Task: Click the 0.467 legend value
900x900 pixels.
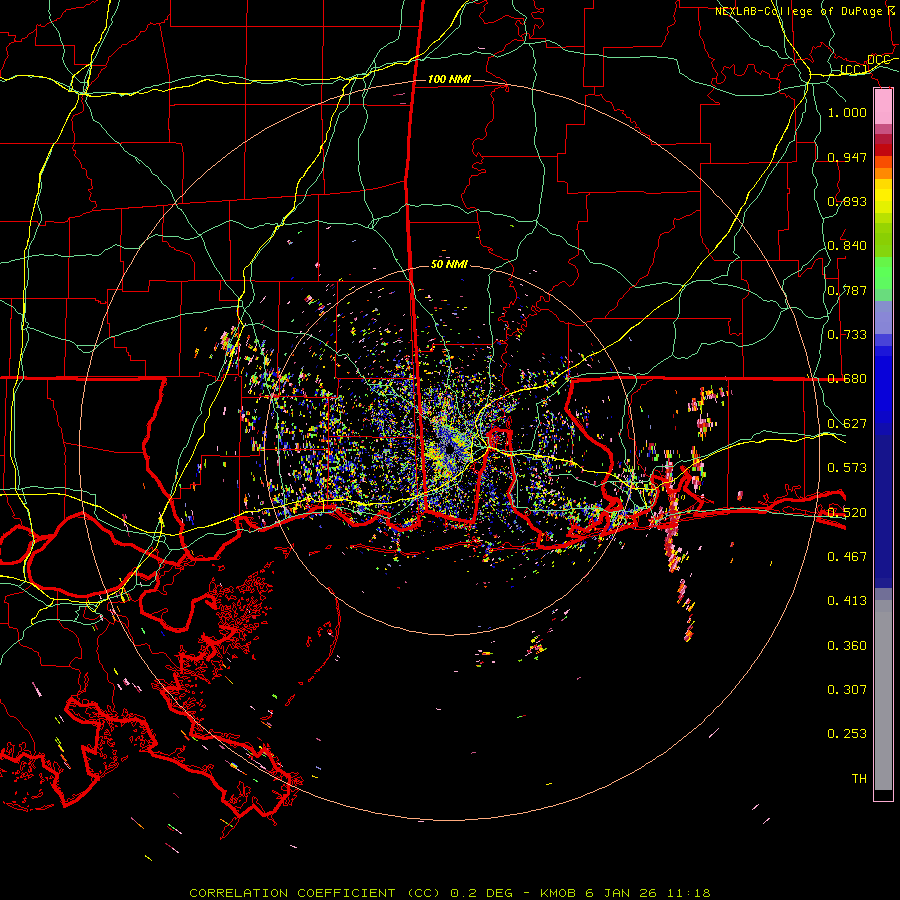Action: click(x=847, y=556)
